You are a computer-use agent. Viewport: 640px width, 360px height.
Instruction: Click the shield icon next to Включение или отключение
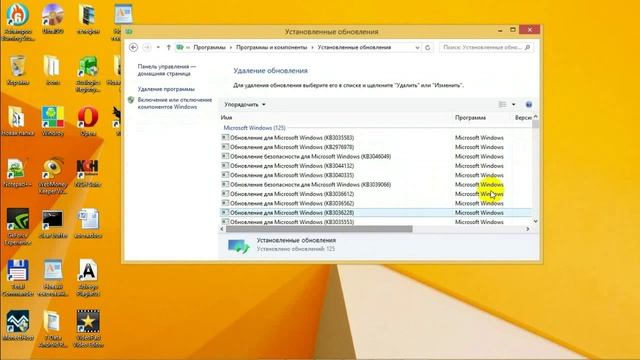(x=131, y=100)
